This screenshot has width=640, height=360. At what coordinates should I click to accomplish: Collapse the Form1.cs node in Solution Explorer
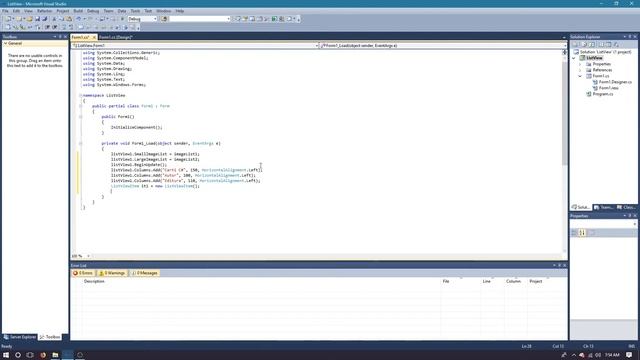[580, 76]
